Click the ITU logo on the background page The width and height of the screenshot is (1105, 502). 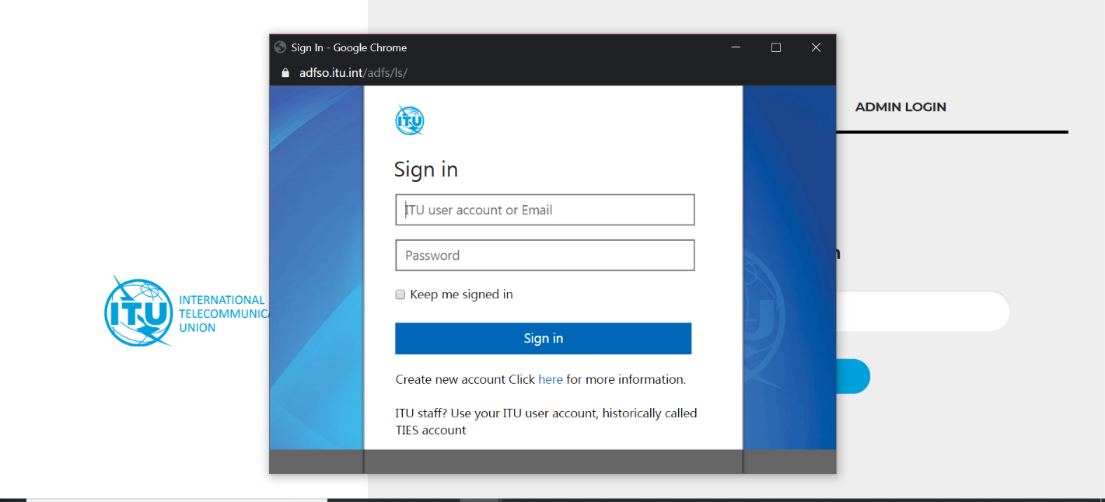[x=138, y=311]
